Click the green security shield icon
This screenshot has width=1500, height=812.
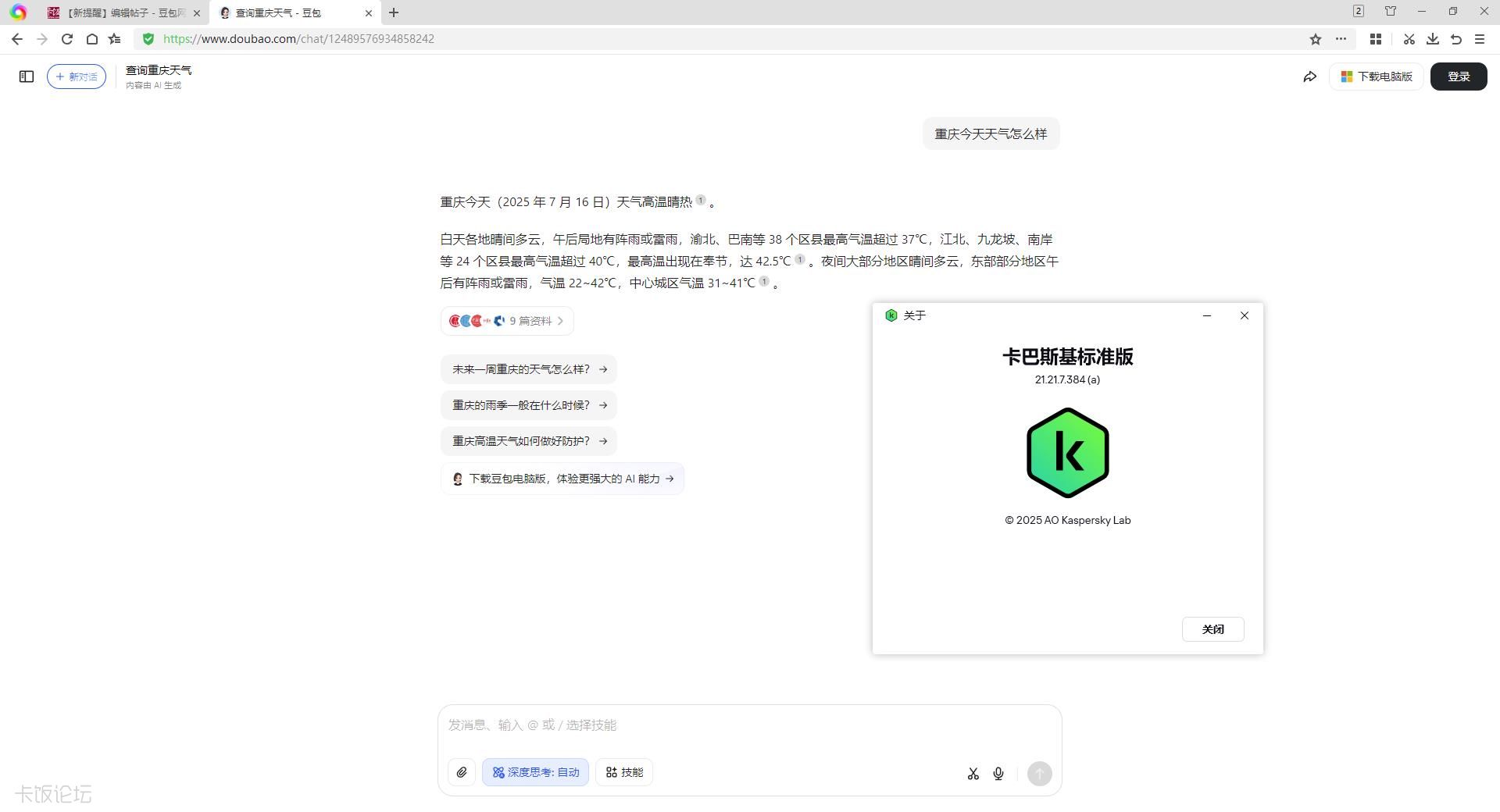(x=148, y=39)
